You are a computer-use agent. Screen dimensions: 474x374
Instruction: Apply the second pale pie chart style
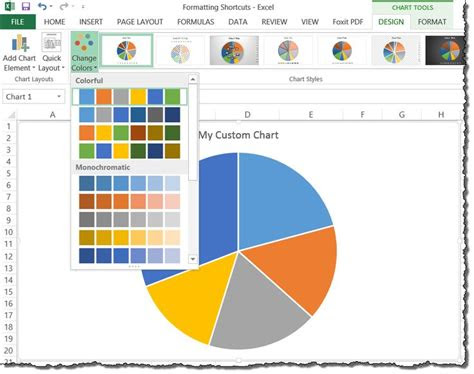coord(180,50)
